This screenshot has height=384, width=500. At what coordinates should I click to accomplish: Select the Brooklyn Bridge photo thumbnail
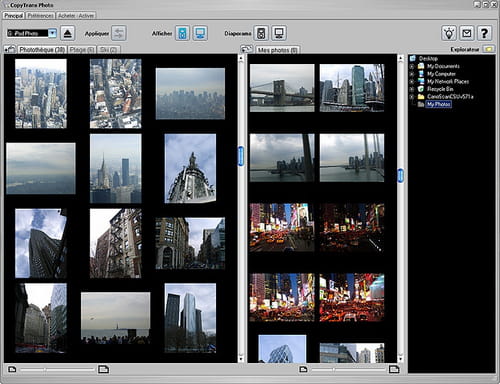(282, 88)
